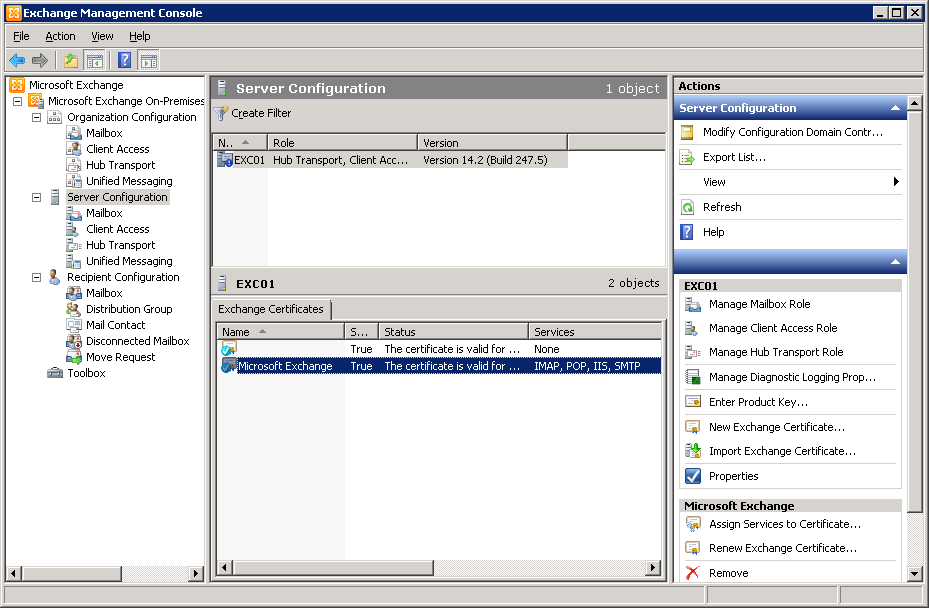Select the Exchange Certificates tab
The image size is (929, 608).
pos(271,309)
